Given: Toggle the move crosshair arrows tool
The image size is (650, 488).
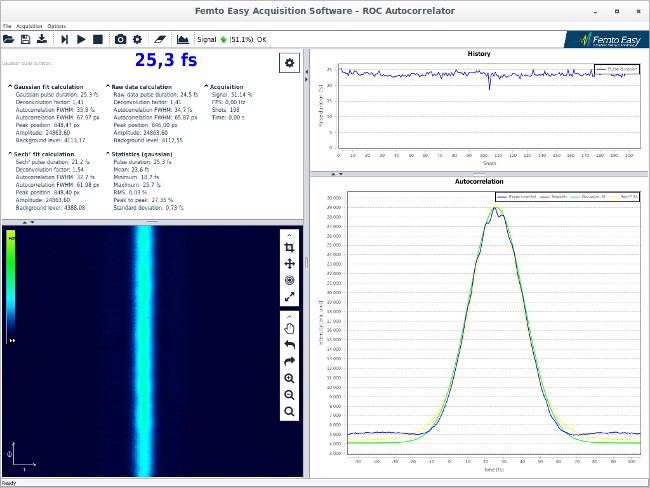Looking at the screenshot, I should click(x=290, y=264).
